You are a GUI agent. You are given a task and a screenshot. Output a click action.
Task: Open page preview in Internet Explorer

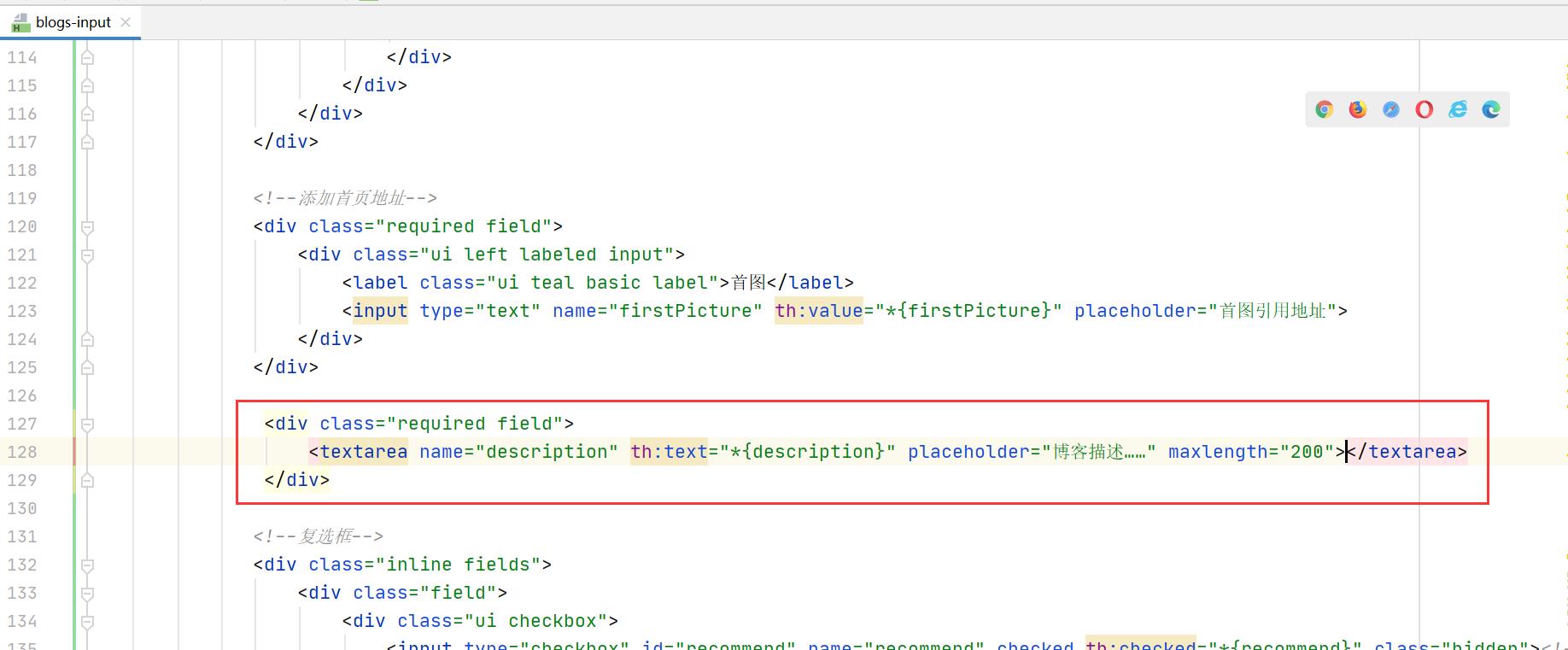pos(1457,109)
